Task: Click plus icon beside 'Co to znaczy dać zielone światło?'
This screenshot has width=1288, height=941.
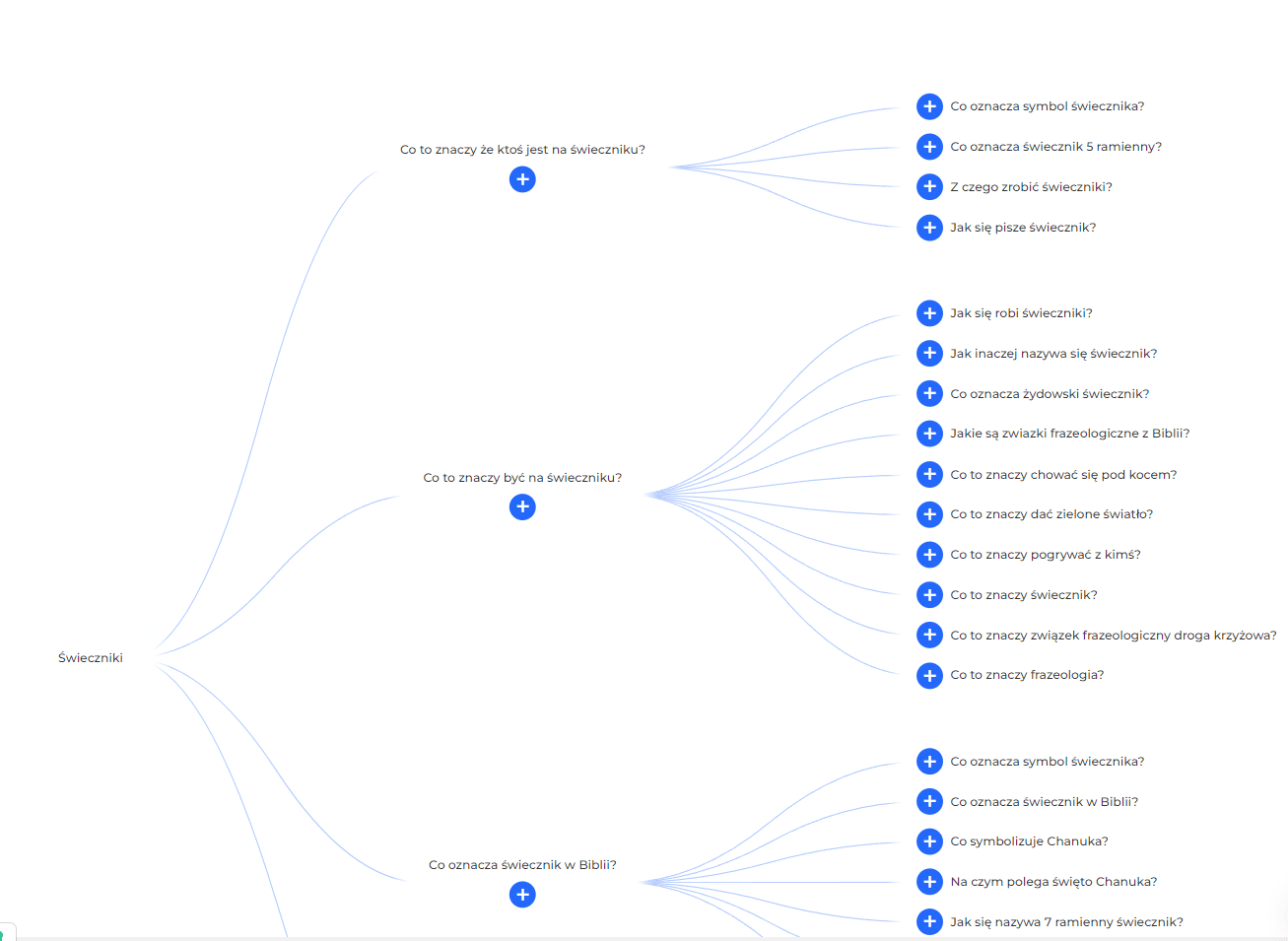Action: click(929, 514)
